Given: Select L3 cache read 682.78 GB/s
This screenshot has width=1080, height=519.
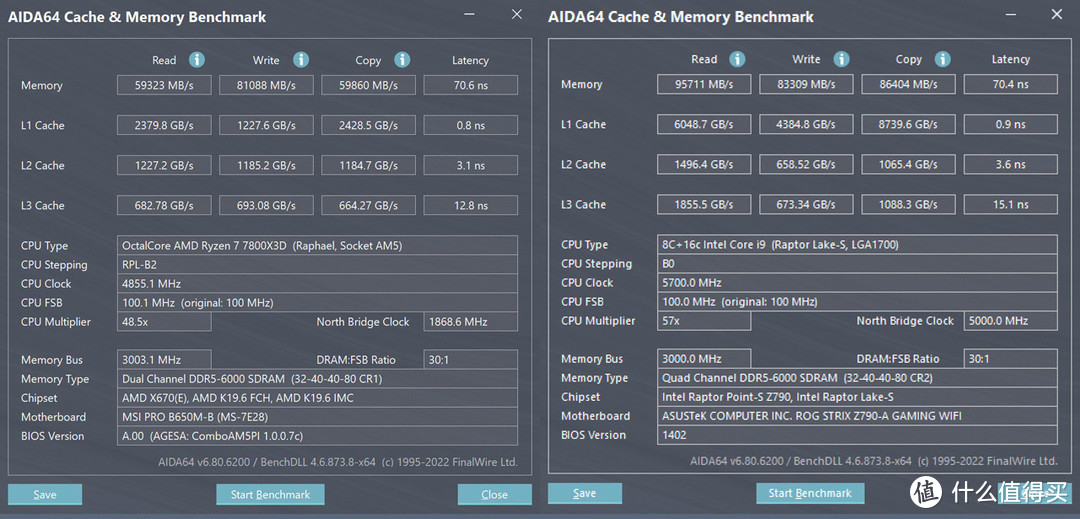Looking at the screenshot, I should tap(164, 205).
